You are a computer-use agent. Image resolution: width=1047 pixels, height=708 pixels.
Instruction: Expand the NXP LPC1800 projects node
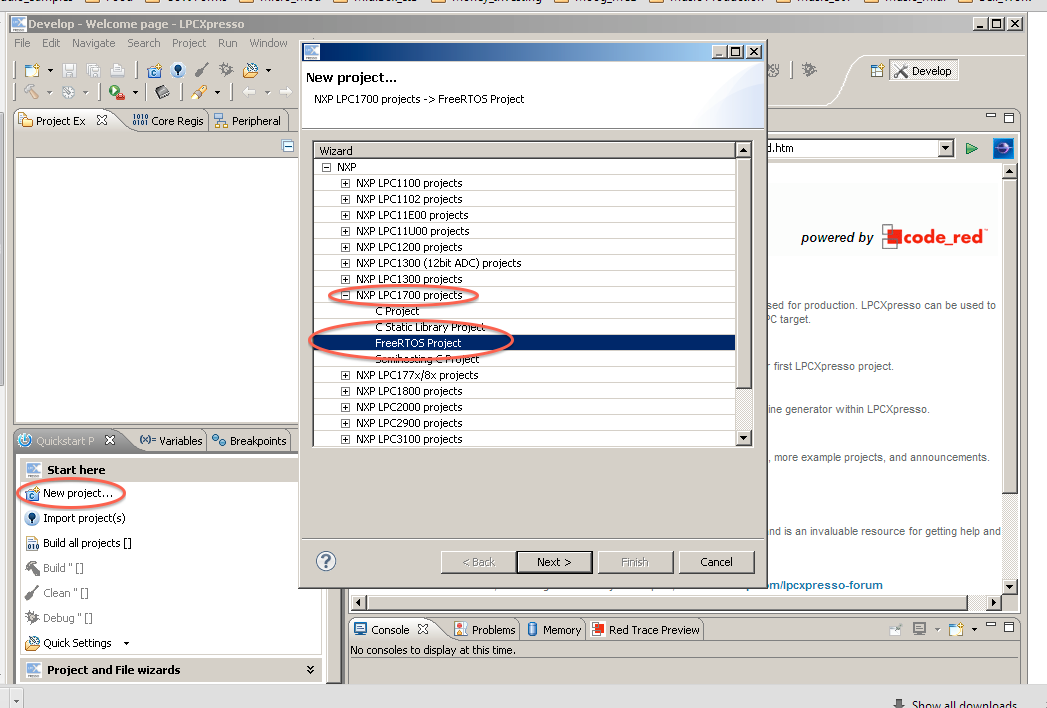(x=345, y=391)
